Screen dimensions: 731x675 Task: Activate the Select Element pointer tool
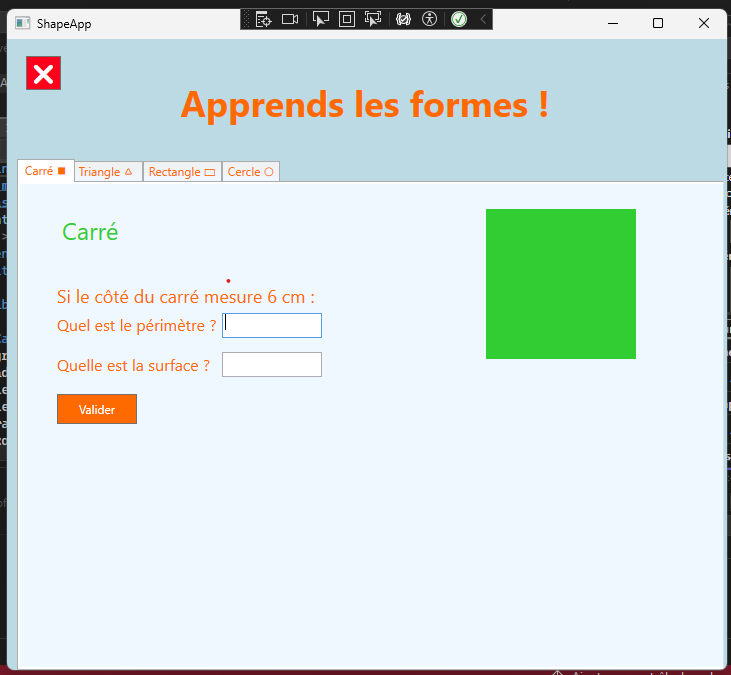click(321, 19)
